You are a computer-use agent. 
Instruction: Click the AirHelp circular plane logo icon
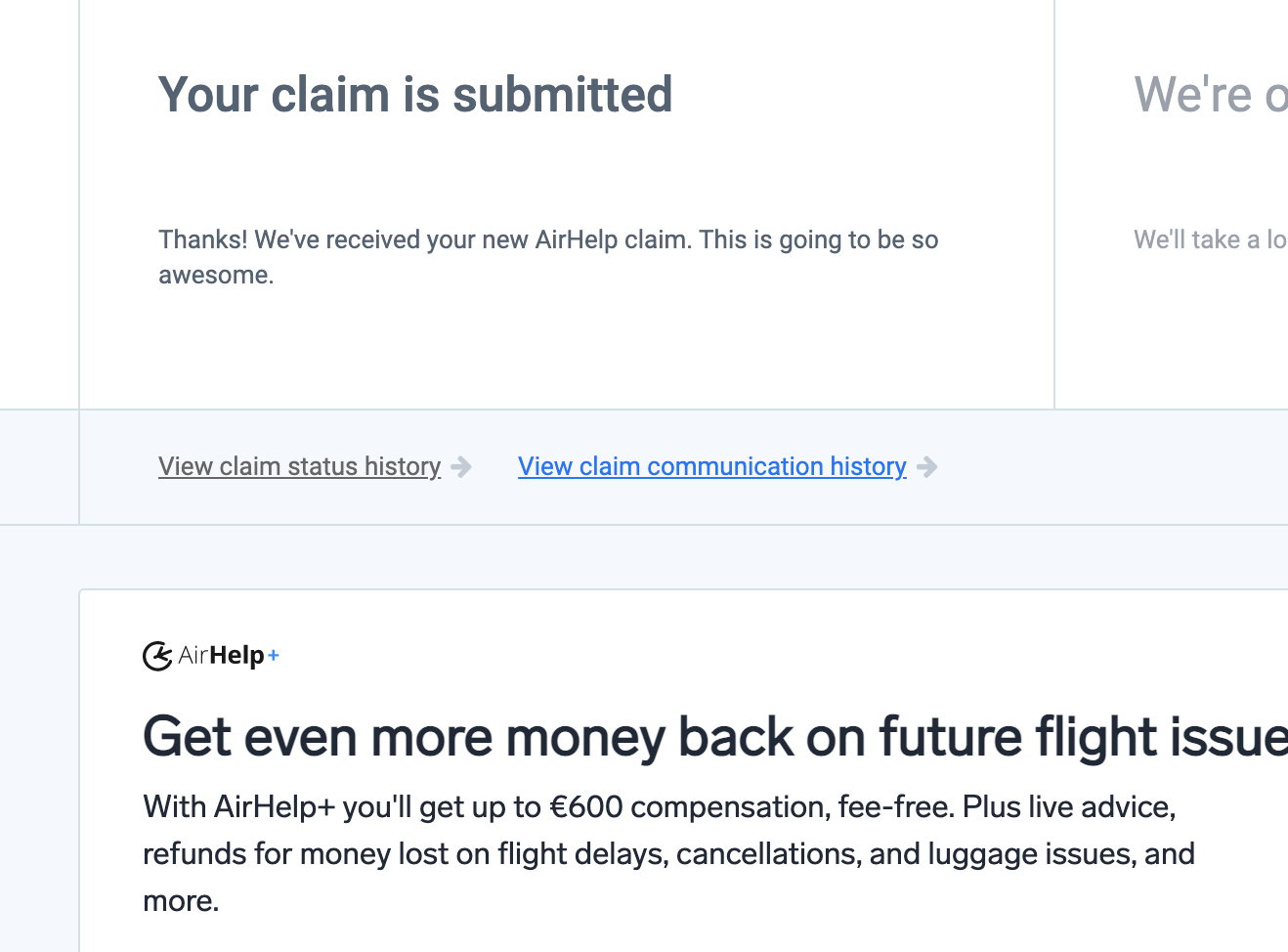click(x=157, y=656)
